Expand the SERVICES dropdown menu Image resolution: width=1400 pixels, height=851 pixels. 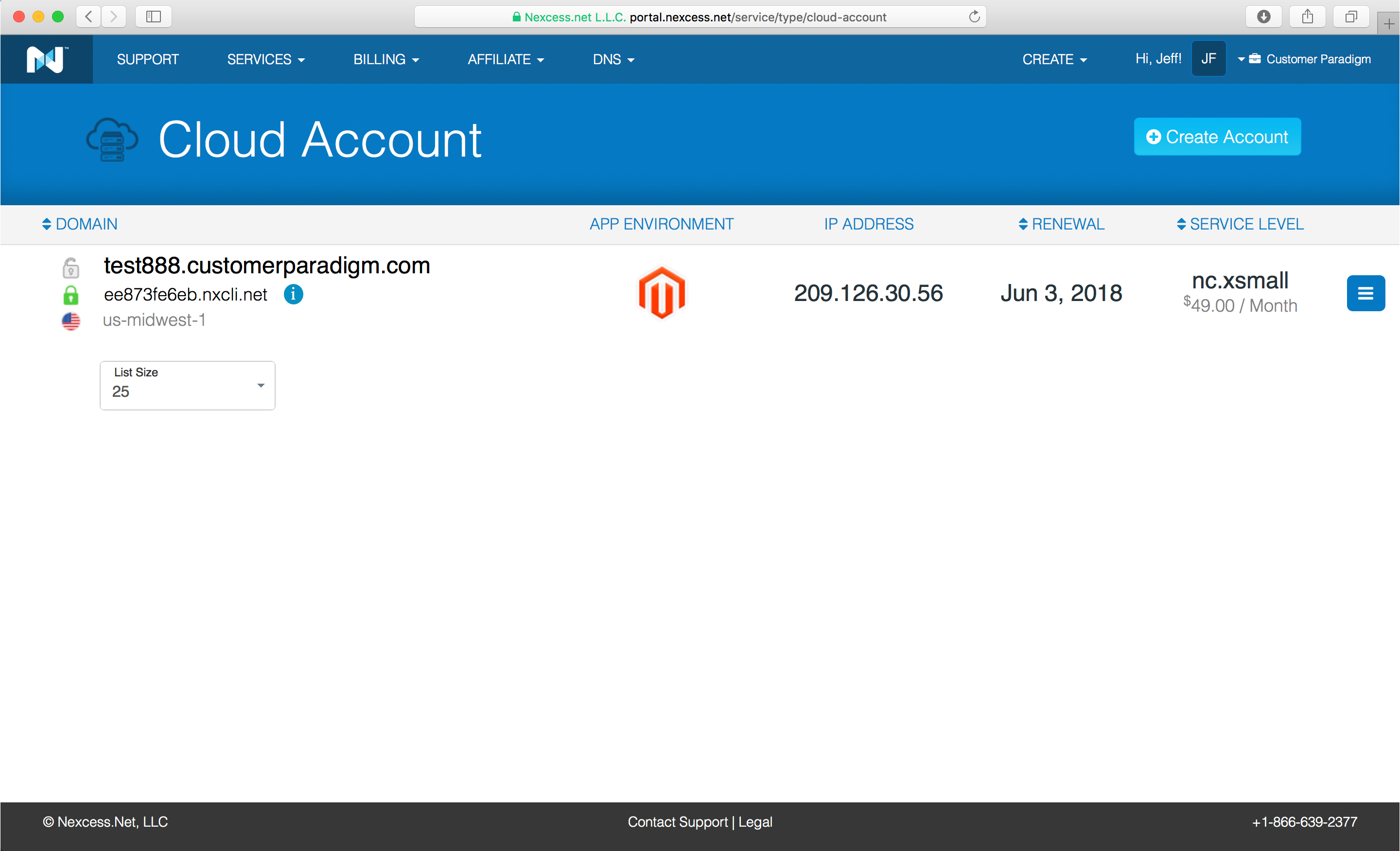(x=266, y=59)
